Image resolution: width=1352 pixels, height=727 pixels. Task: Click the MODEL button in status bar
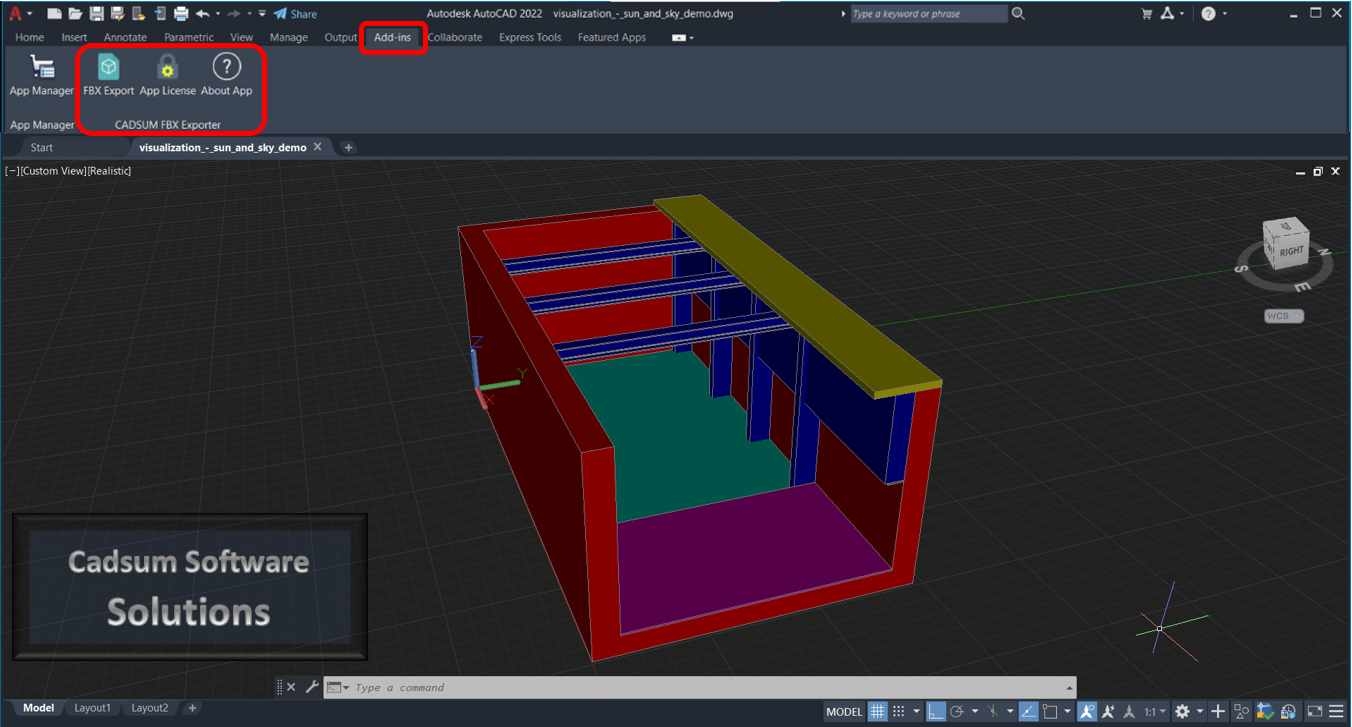[843, 711]
